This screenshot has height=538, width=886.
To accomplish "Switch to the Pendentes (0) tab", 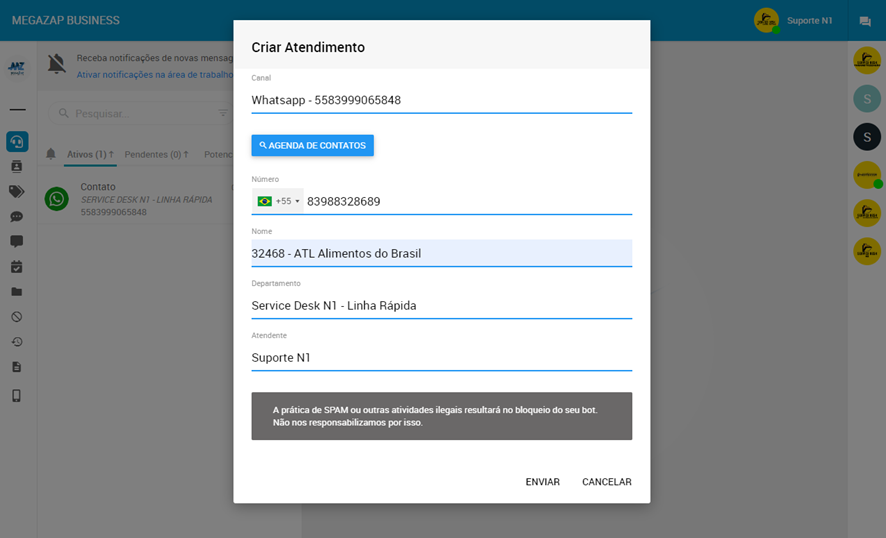I will [x=157, y=155].
